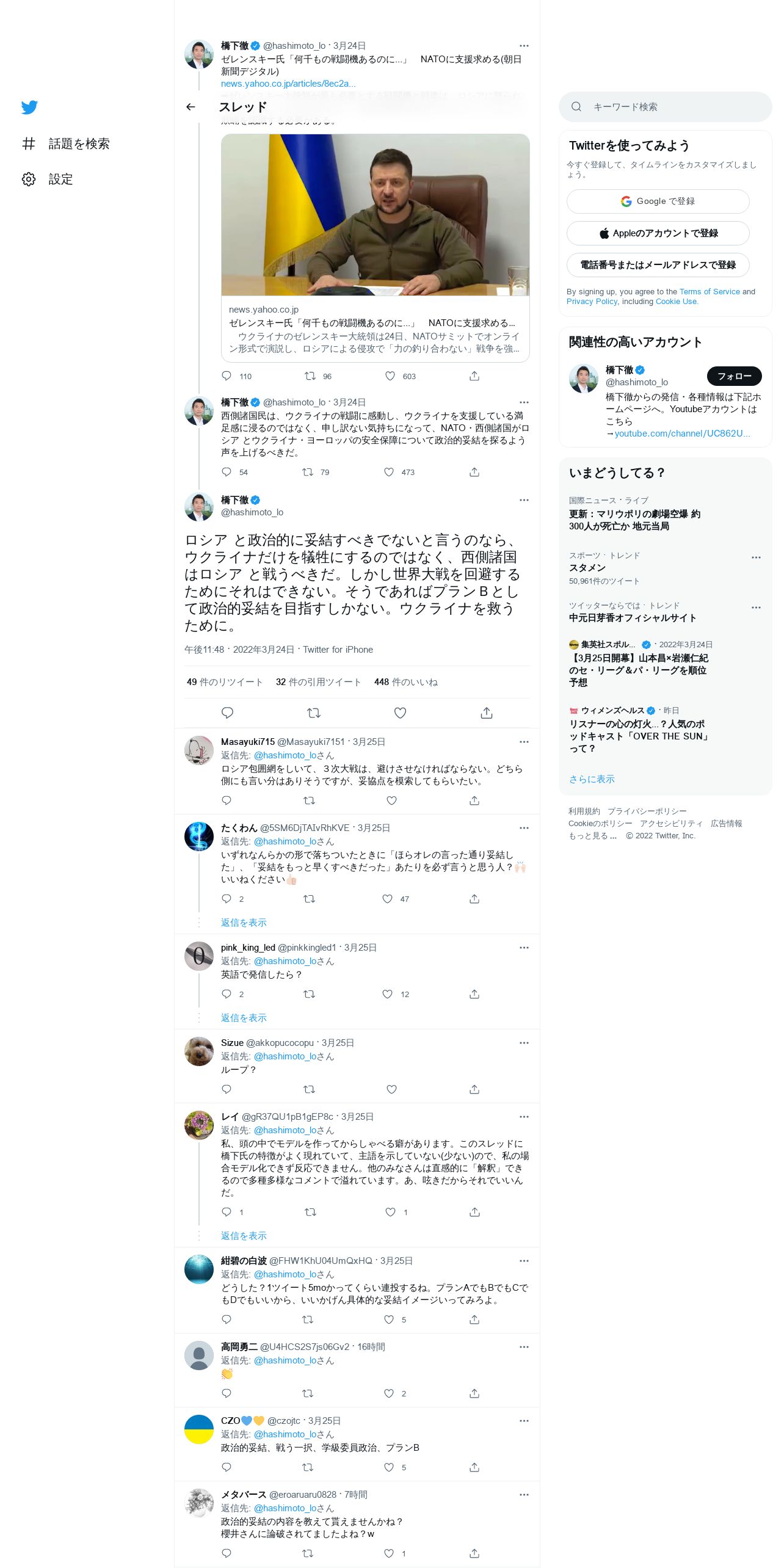This screenshot has height=1568, width=784.
Task: Reply to Masayuki715's comment
Action: click(x=227, y=800)
